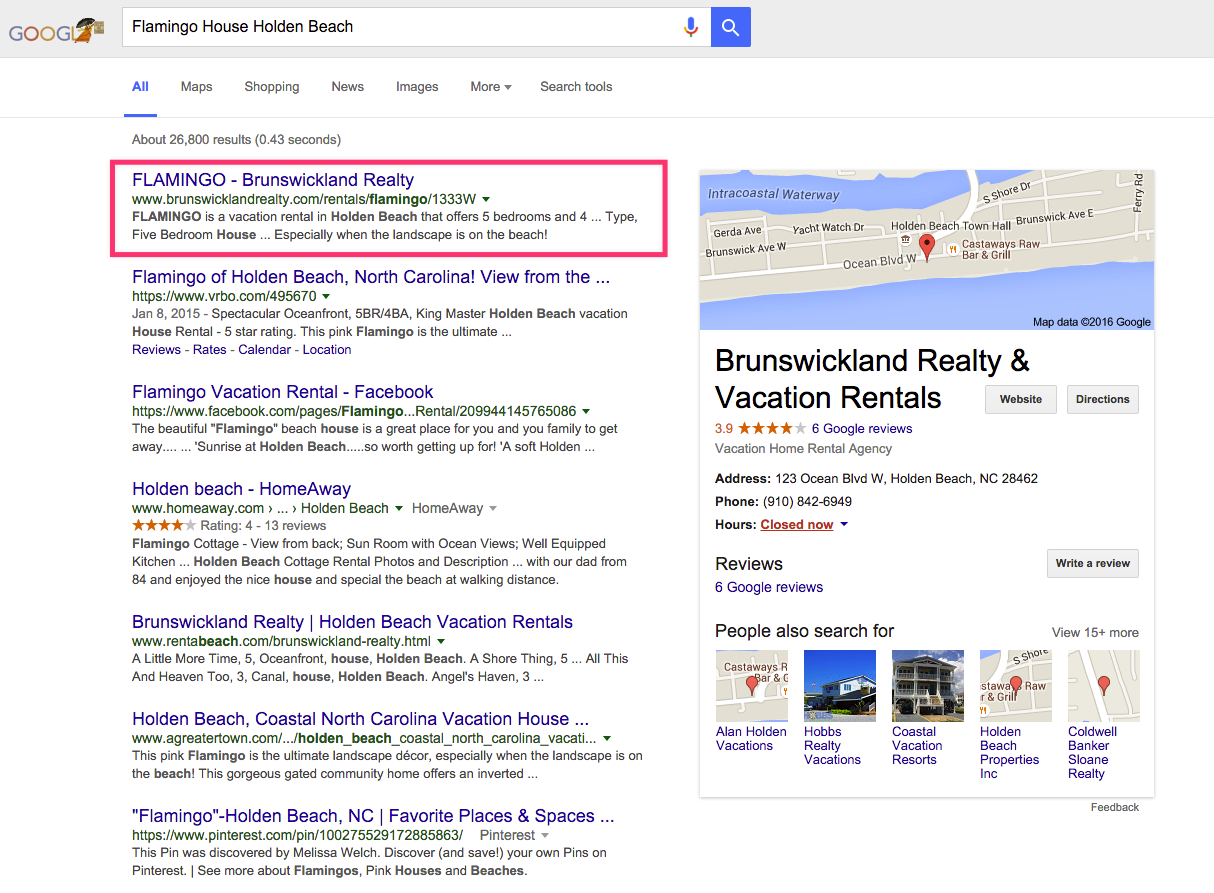Expand gray arrow next to HomeAway label
The width and height of the screenshot is (1214, 893).
[492, 508]
